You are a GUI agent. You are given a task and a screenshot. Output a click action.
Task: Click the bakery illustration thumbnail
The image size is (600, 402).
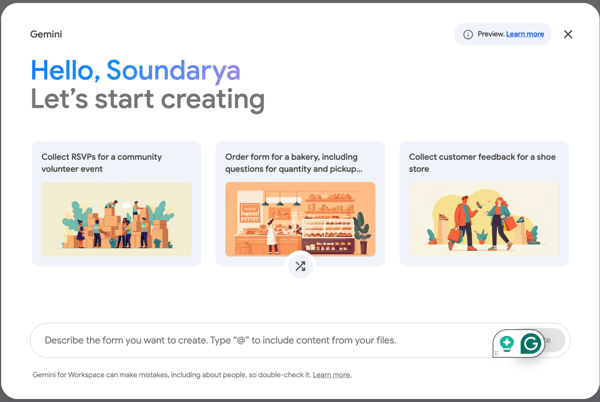tap(300, 219)
